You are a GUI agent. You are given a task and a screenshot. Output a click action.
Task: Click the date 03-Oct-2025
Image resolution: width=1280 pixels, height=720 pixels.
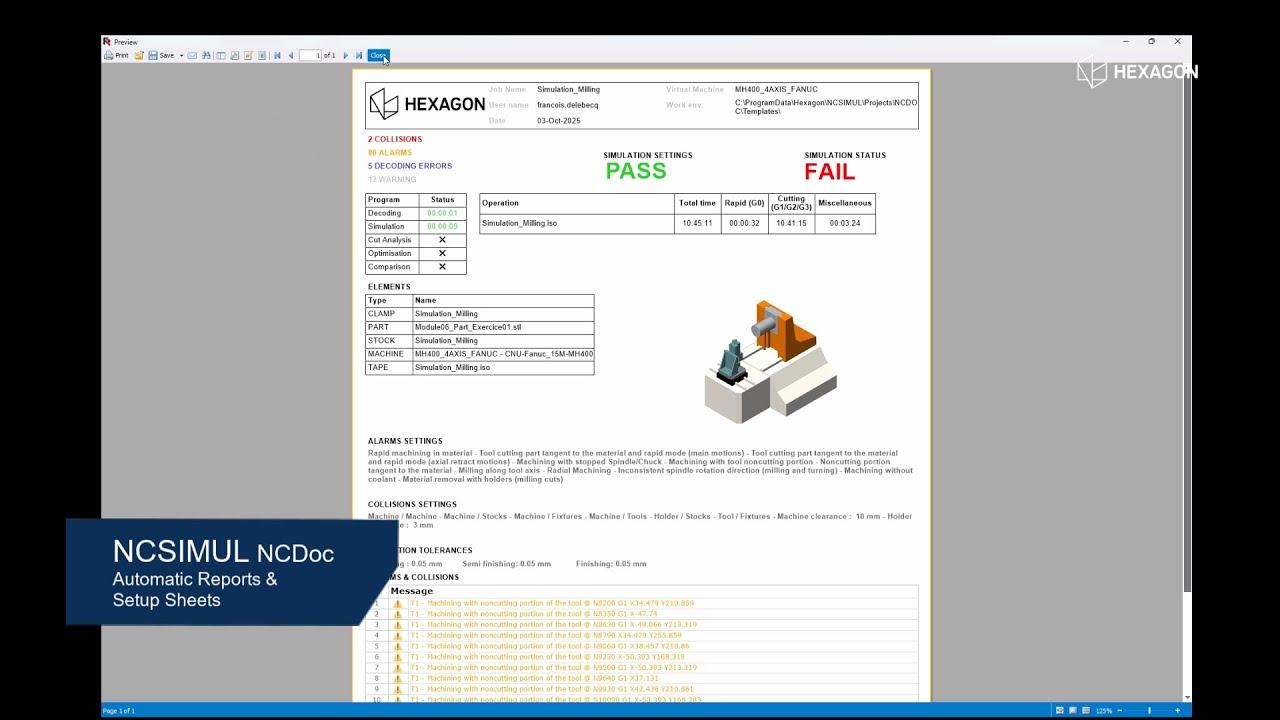[x=558, y=121]
